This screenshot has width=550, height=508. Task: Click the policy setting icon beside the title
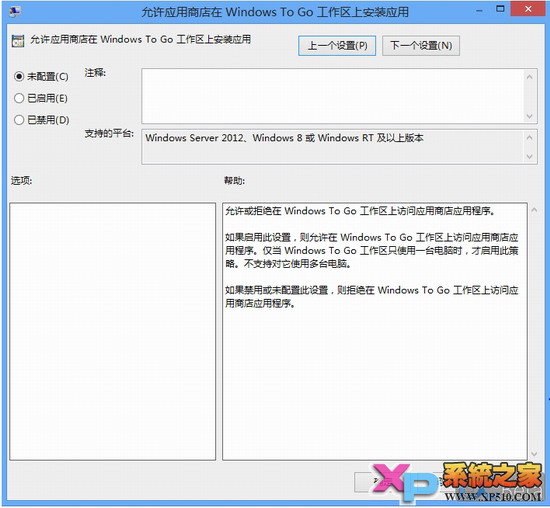coord(18,41)
